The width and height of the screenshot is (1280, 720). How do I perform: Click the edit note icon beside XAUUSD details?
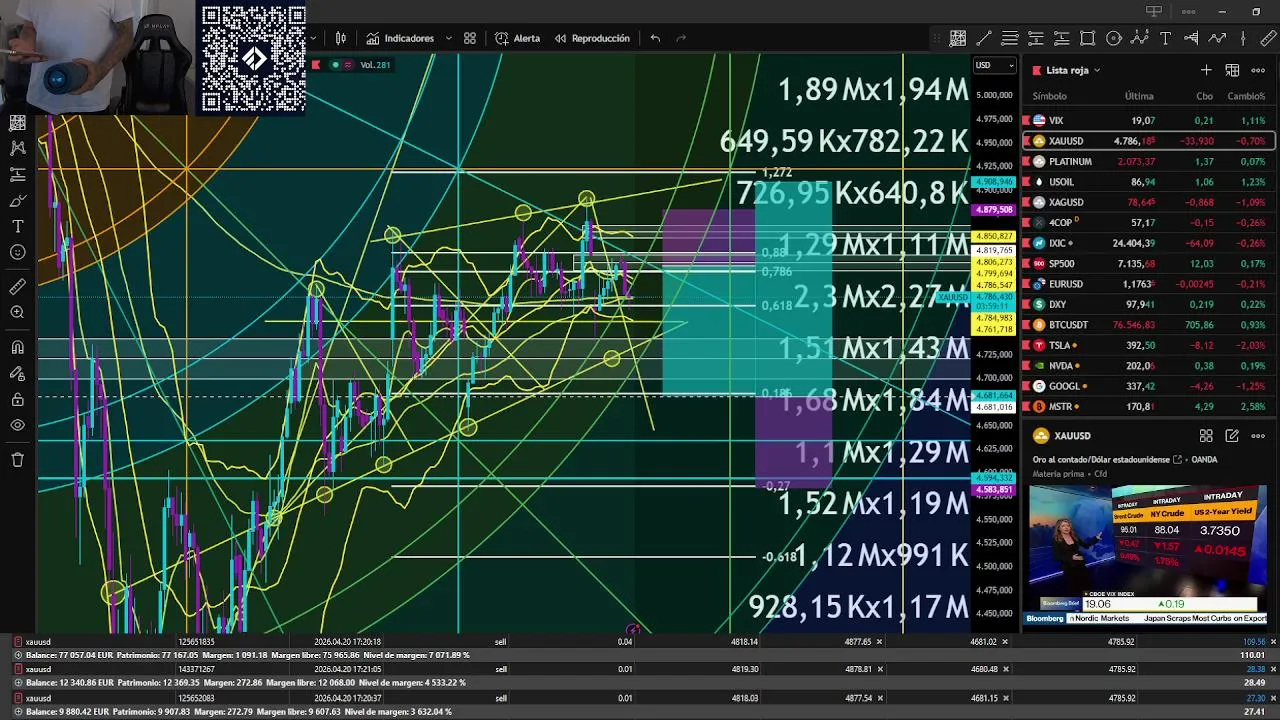pos(1232,436)
